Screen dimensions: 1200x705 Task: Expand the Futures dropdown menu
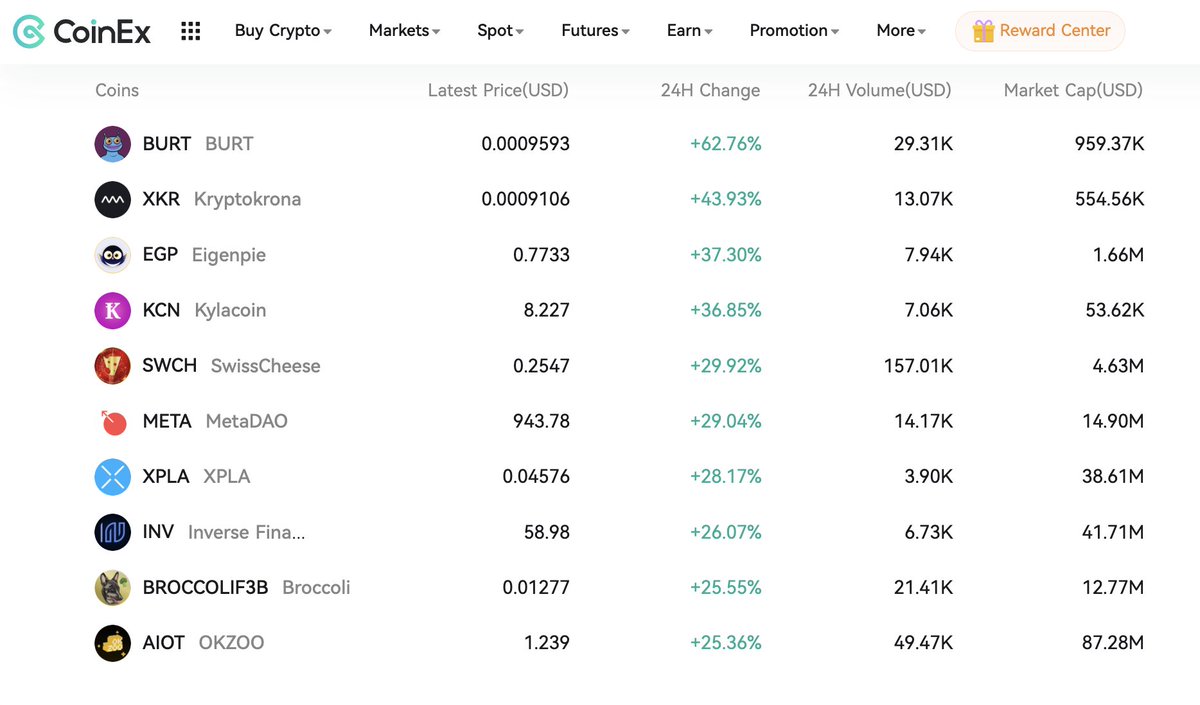pos(595,31)
